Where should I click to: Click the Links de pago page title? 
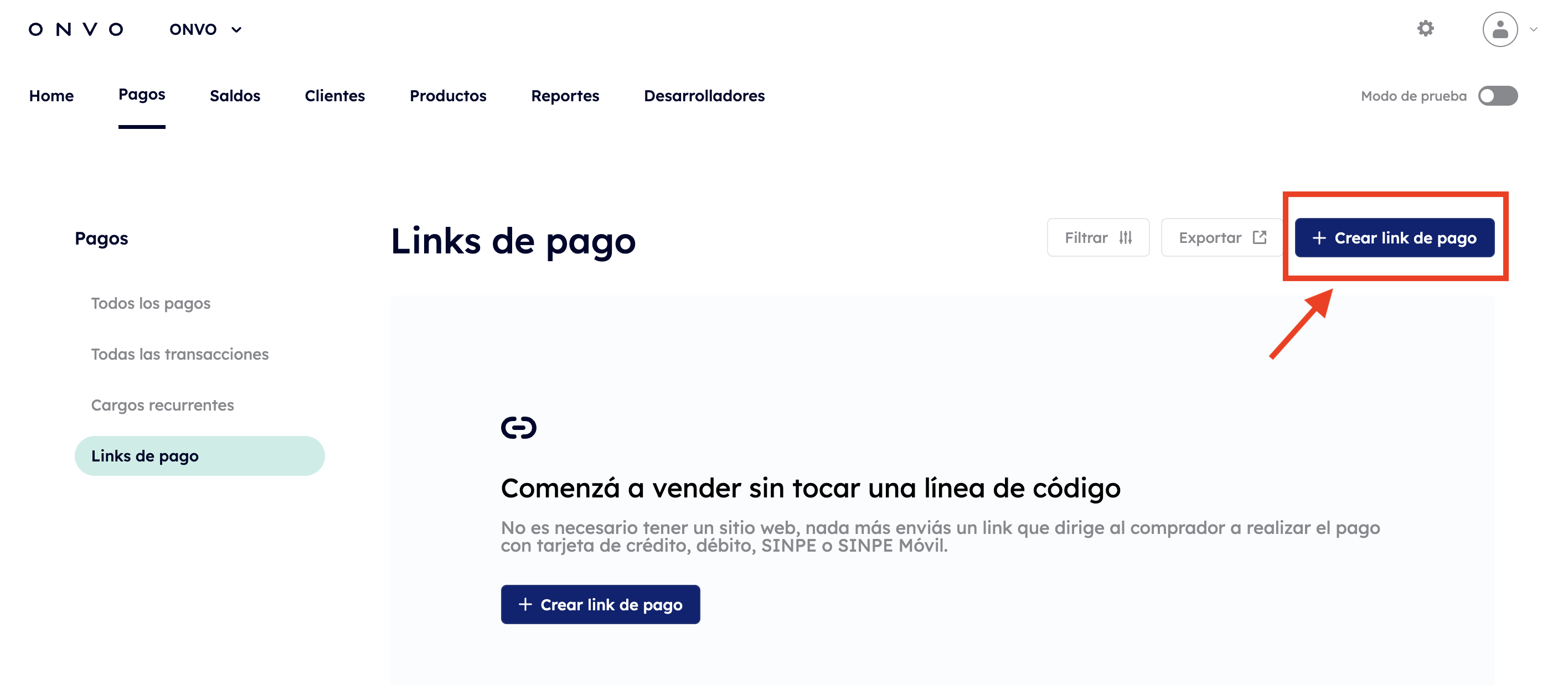click(x=513, y=241)
